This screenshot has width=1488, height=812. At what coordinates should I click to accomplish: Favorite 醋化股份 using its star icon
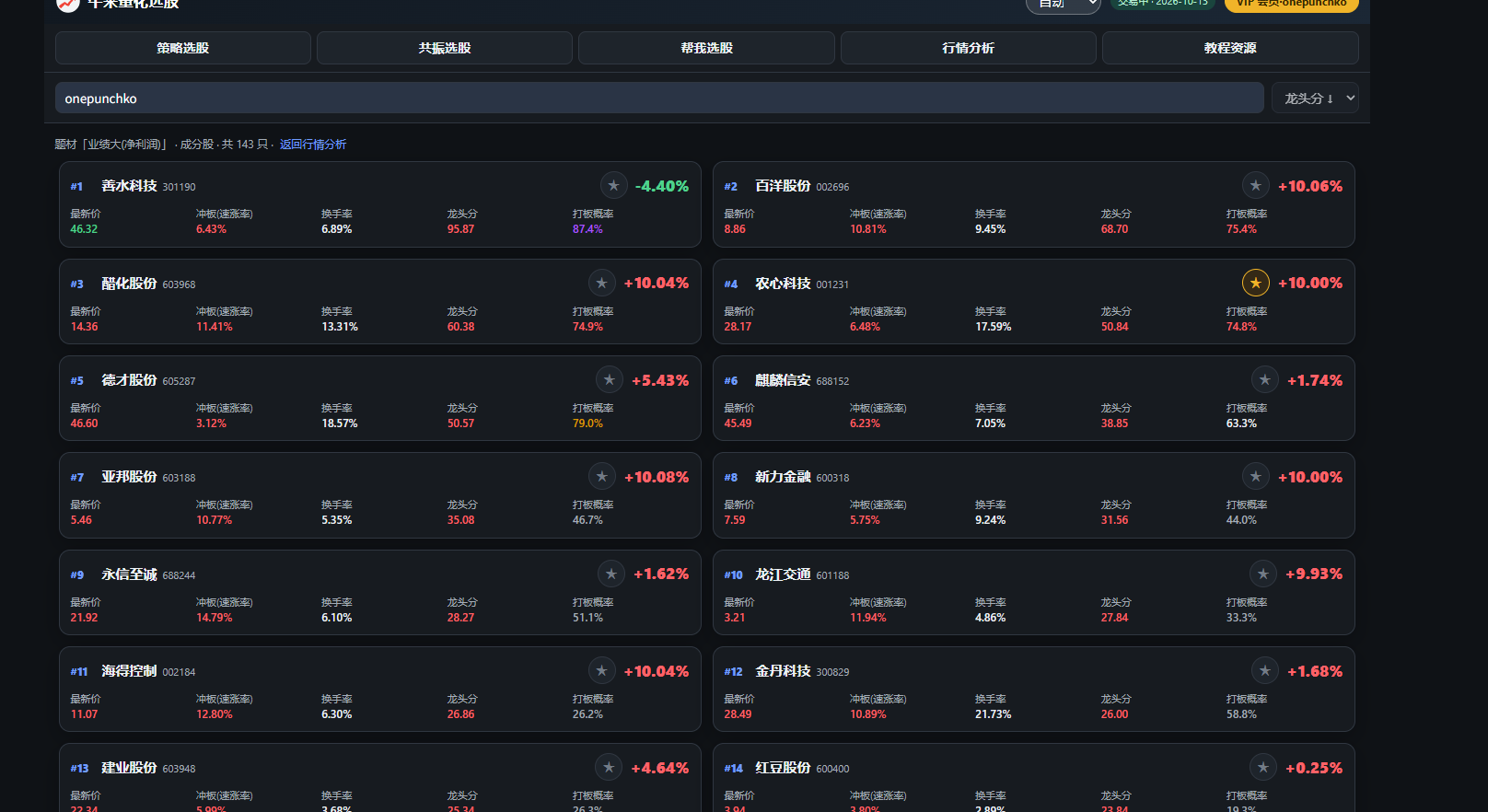[602, 283]
